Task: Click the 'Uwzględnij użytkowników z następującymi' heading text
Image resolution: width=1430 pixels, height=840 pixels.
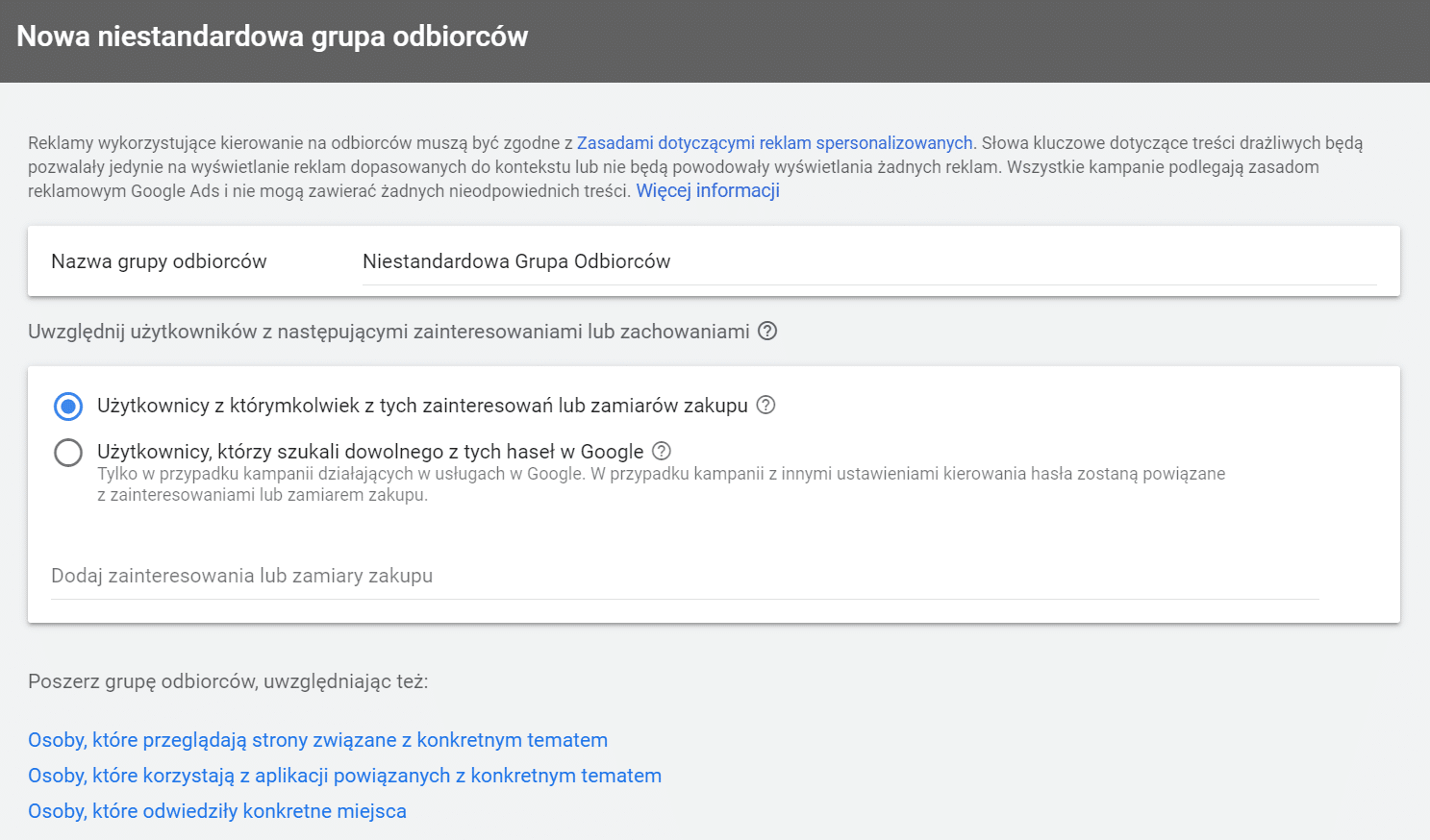Action: (389, 332)
